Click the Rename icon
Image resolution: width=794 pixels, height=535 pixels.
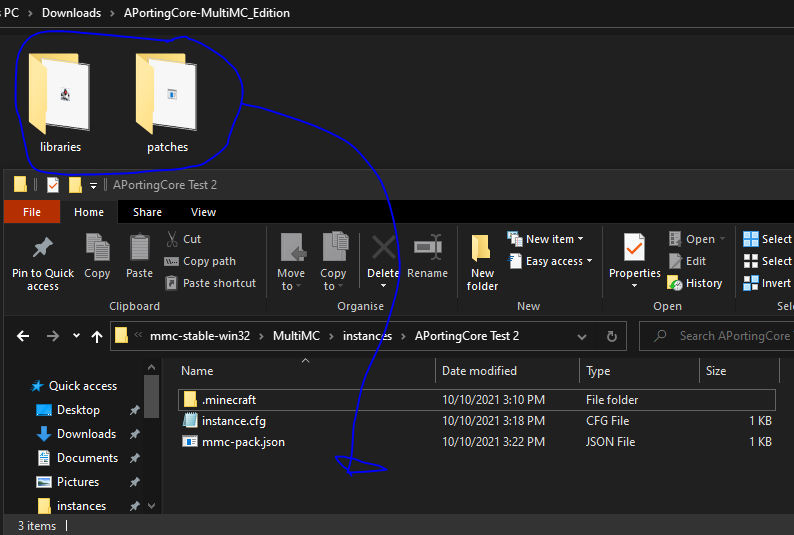pyautogui.click(x=428, y=248)
